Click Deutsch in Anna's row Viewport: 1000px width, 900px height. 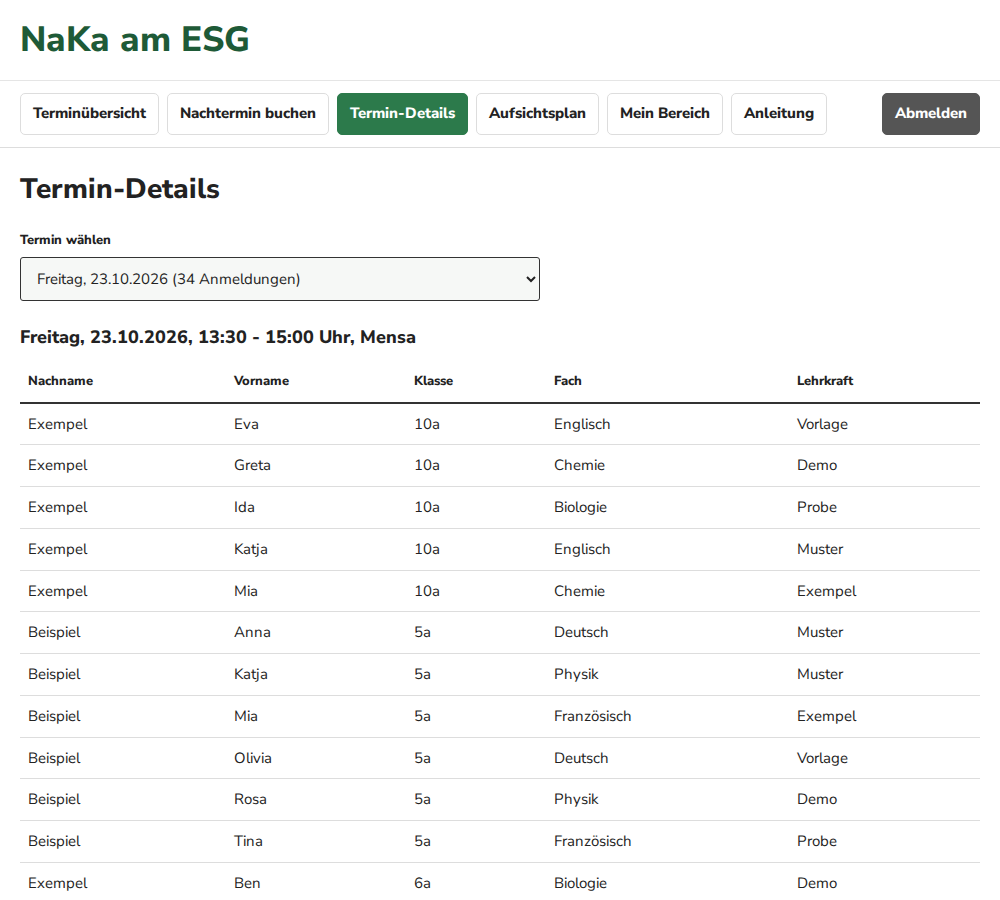point(581,632)
